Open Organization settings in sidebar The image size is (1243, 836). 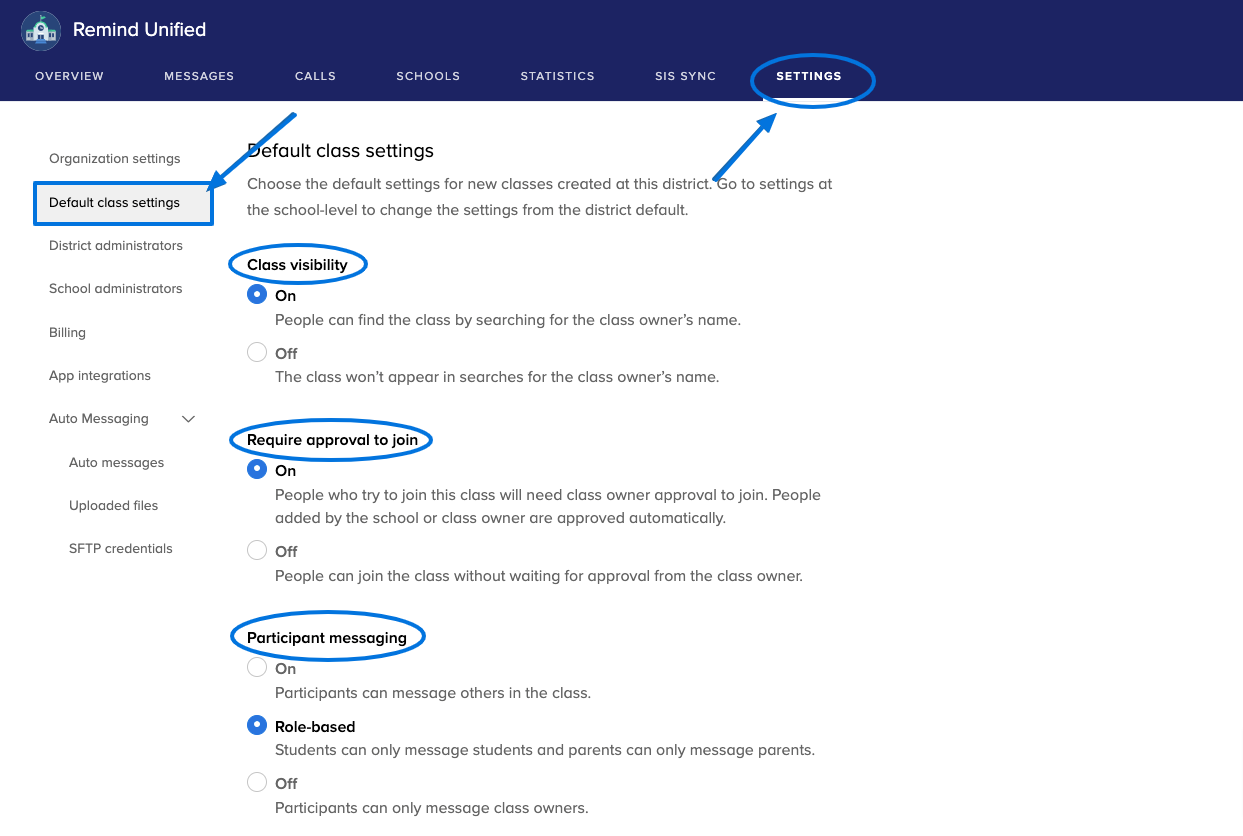[115, 158]
